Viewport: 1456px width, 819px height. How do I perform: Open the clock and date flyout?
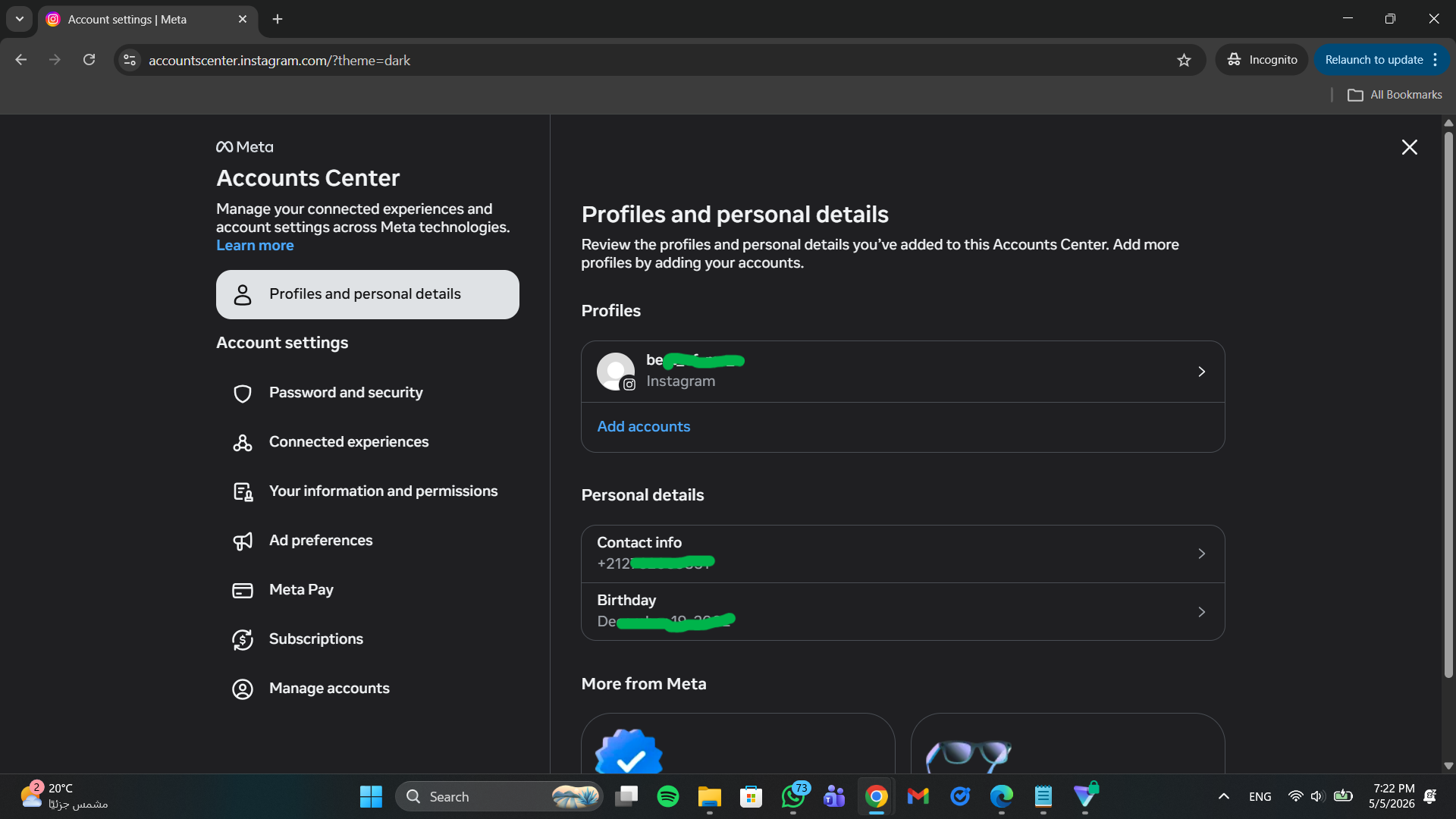[1392, 796]
